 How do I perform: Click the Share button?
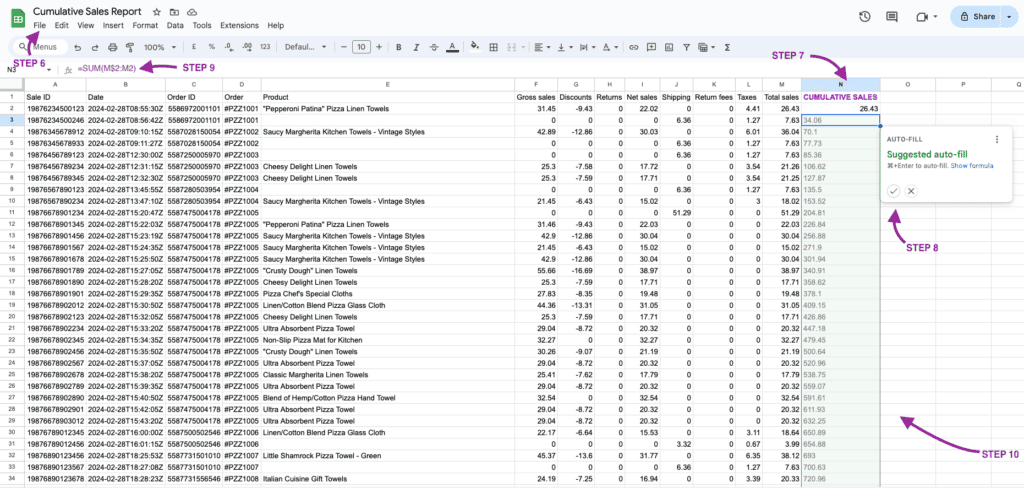(976, 17)
